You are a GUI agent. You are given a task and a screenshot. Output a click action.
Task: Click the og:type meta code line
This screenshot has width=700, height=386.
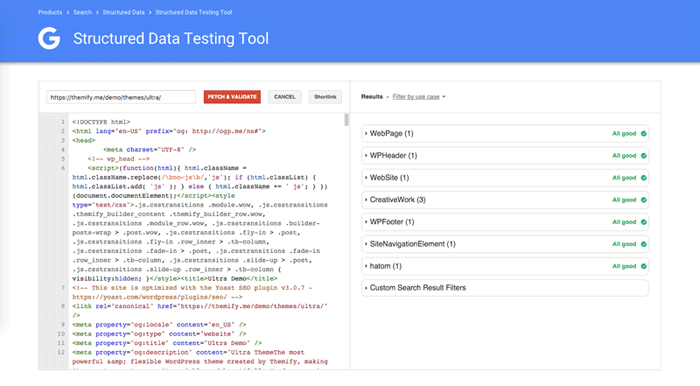pos(159,334)
